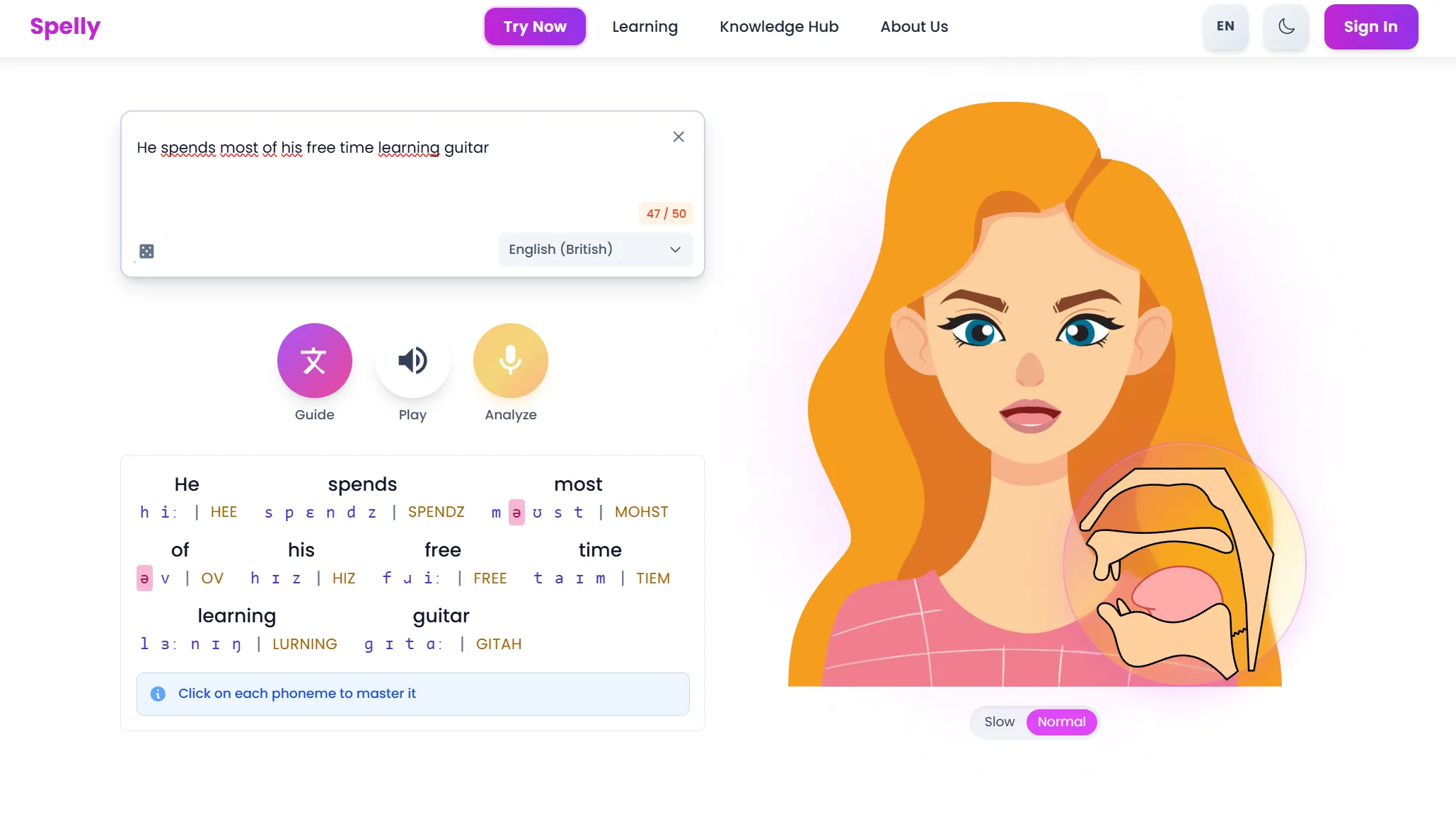This screenshot has width=1456, height=821.
Task: Clear the text with the X icon
Action: tap(678, 137)
